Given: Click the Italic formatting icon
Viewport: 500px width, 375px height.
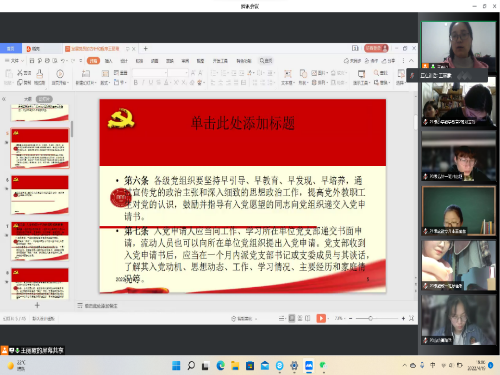Looking at the screenshot, I should pyautogui.click(x=143, y=82).
